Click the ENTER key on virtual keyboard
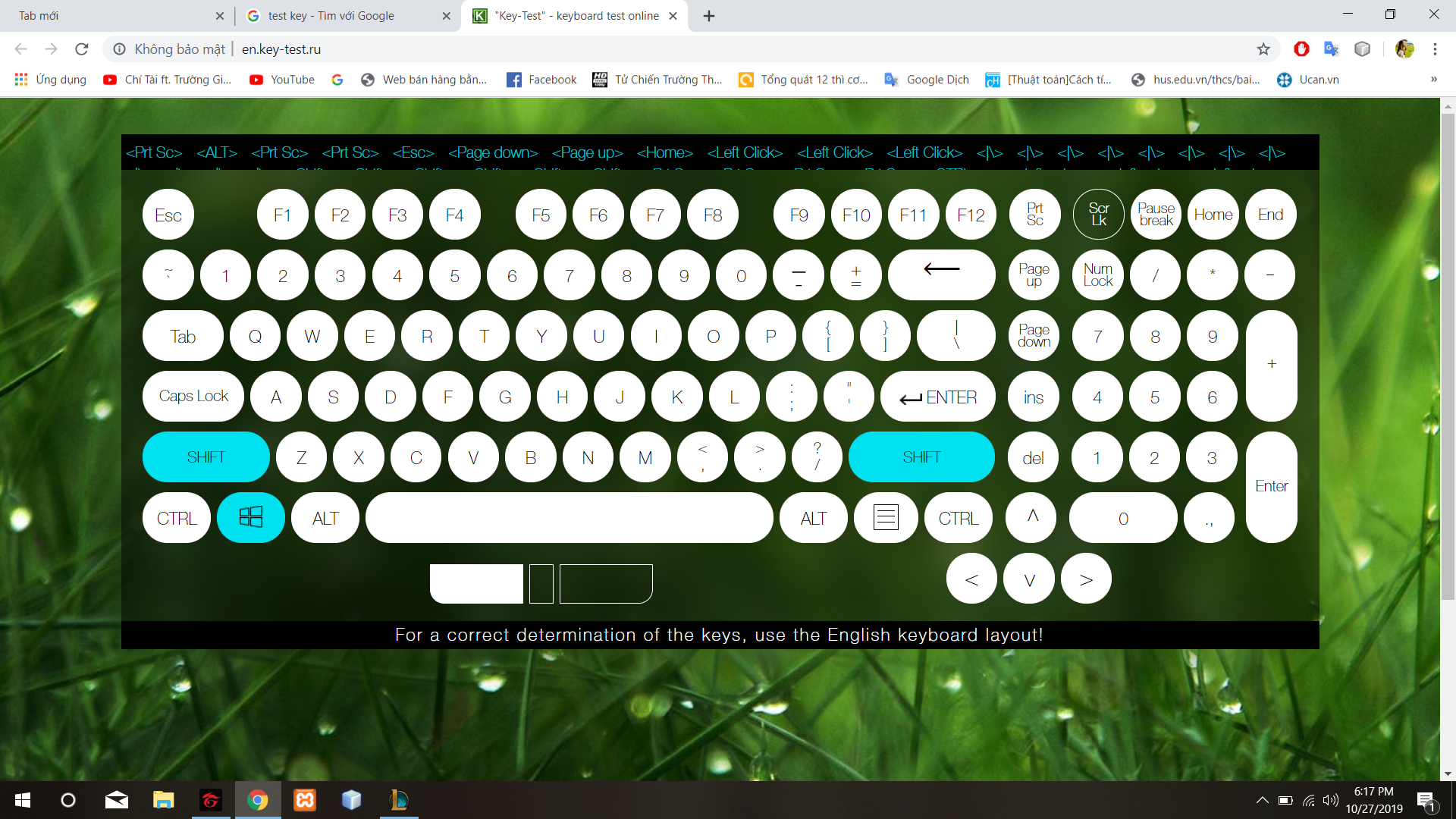1456x819 pixels. click(x=937, y=397)
